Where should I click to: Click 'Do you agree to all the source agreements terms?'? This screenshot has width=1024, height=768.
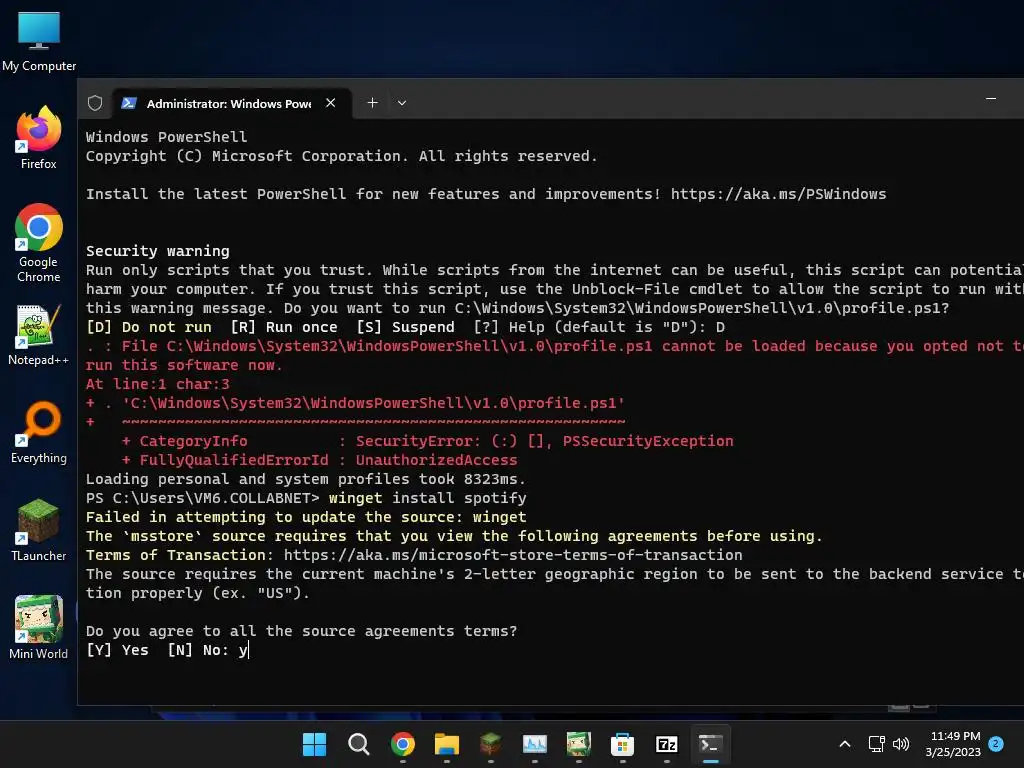(x=301, y=632)
